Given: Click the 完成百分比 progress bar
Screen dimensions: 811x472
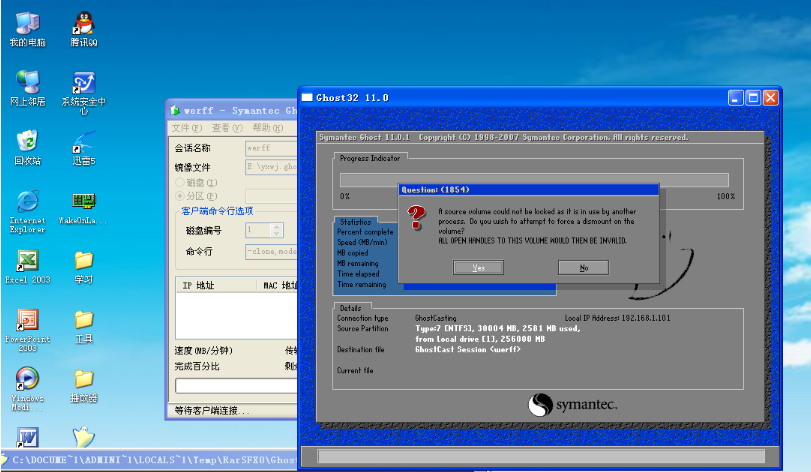Looking at the screenshot, I should pyautogui.click(x=236, y=386).
